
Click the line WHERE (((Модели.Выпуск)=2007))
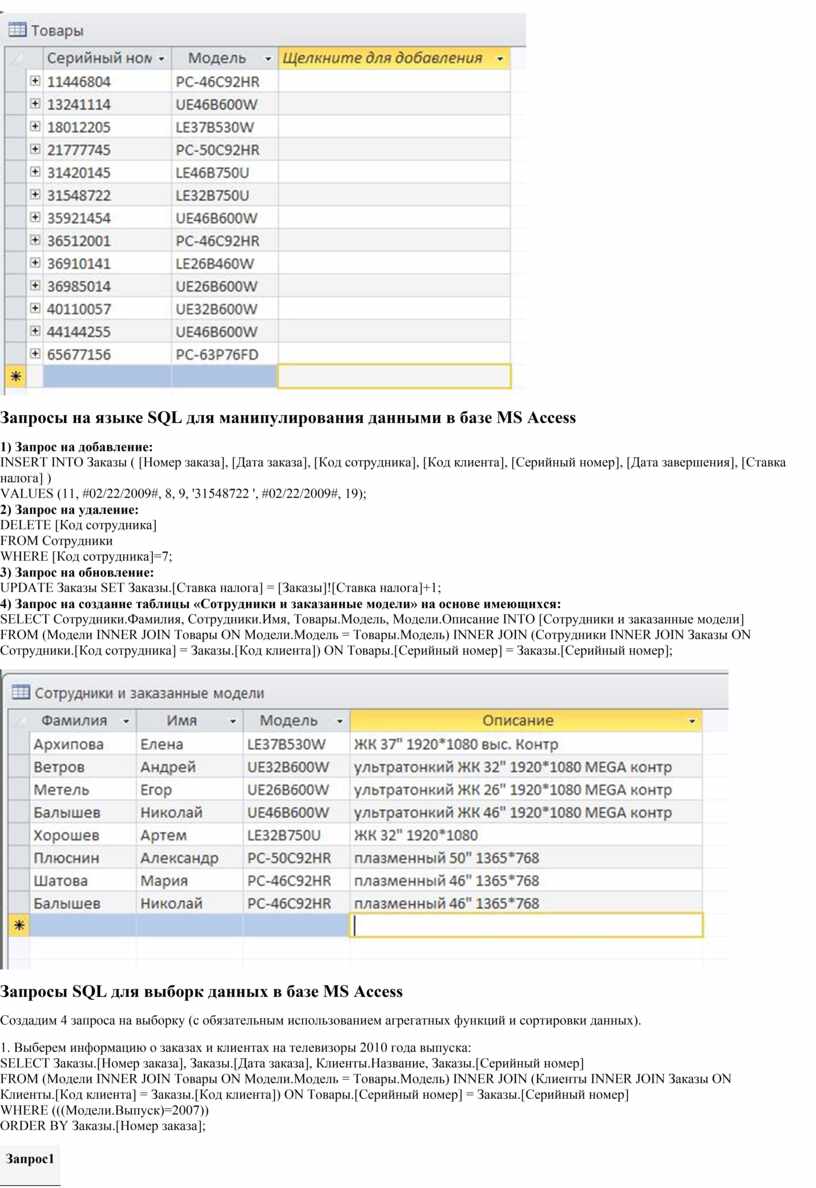click(x=105, y=1109)
